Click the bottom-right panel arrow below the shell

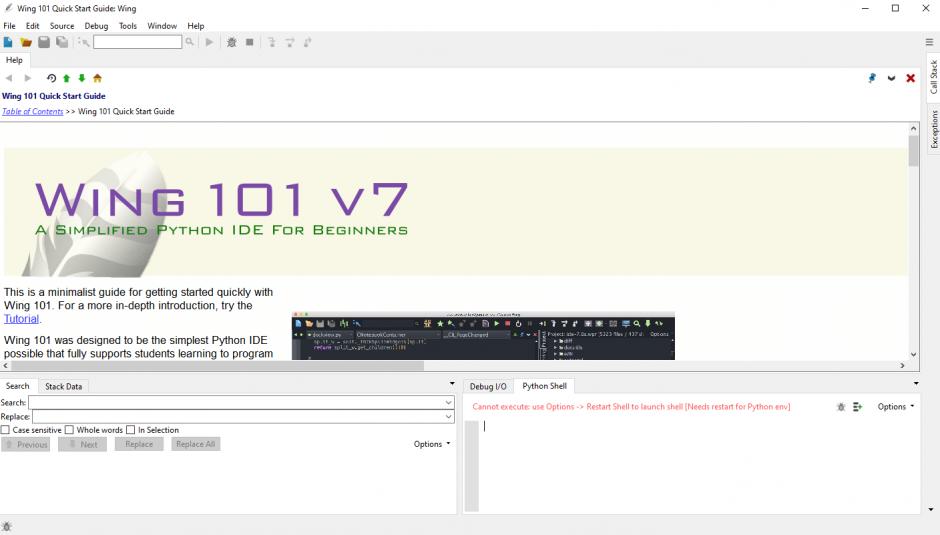coord(930,509)
